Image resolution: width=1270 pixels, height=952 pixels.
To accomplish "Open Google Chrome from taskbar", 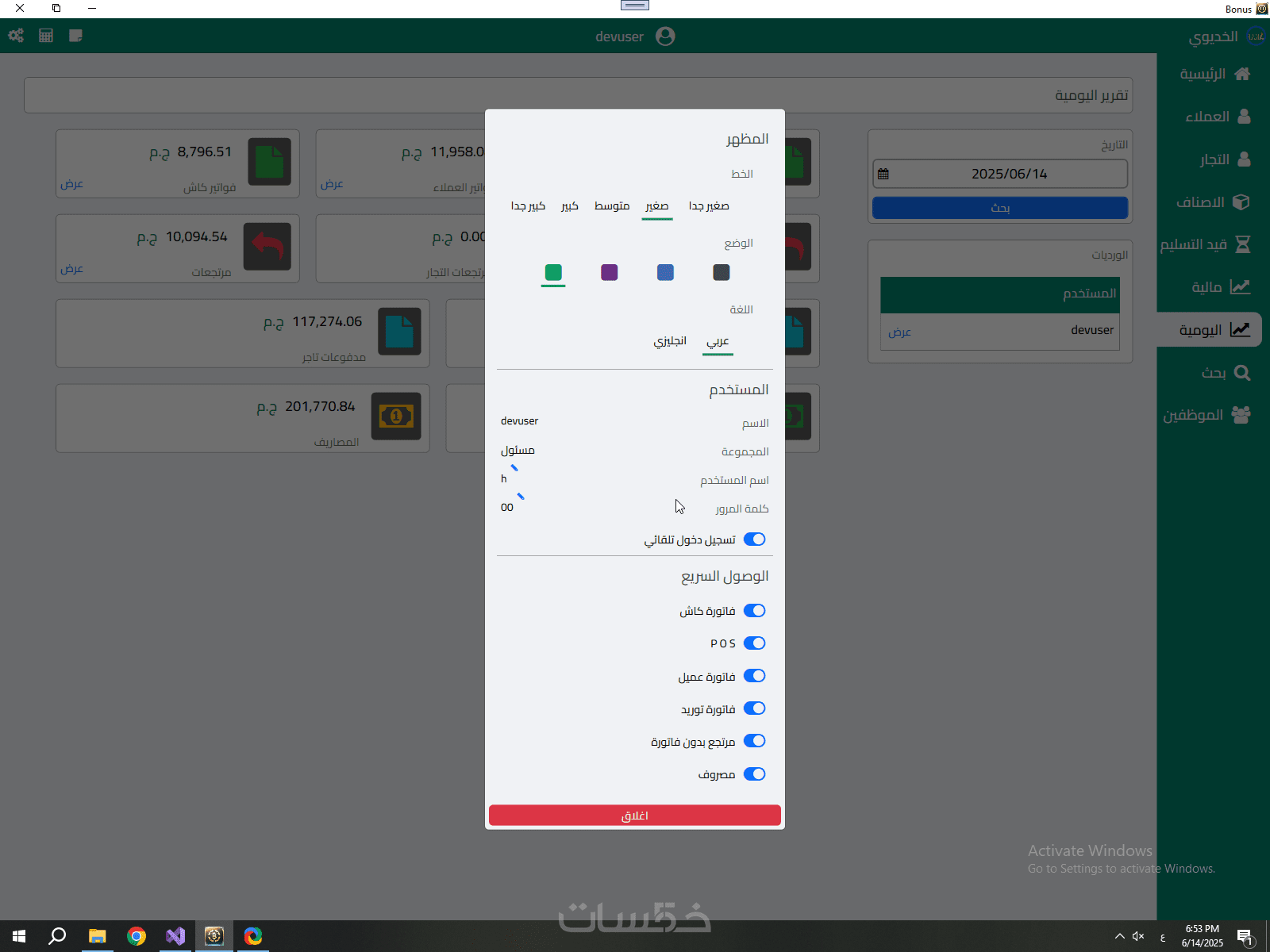I will (x=137, y=936).
